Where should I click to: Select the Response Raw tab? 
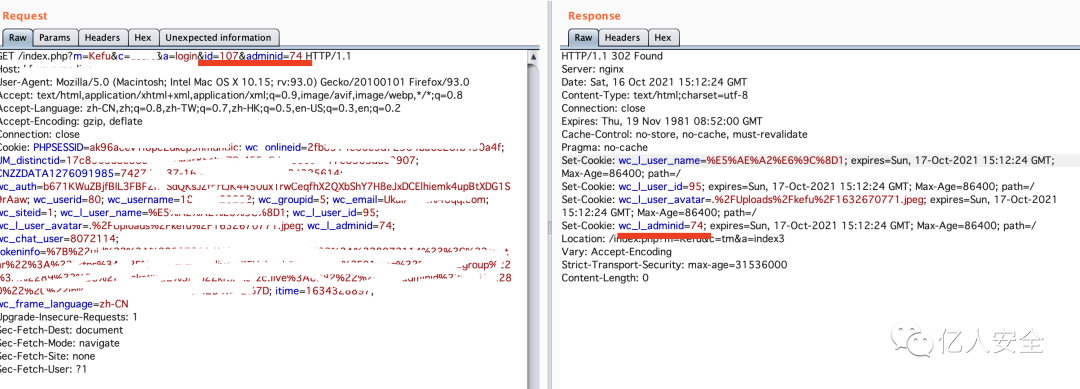coord(583,38)
